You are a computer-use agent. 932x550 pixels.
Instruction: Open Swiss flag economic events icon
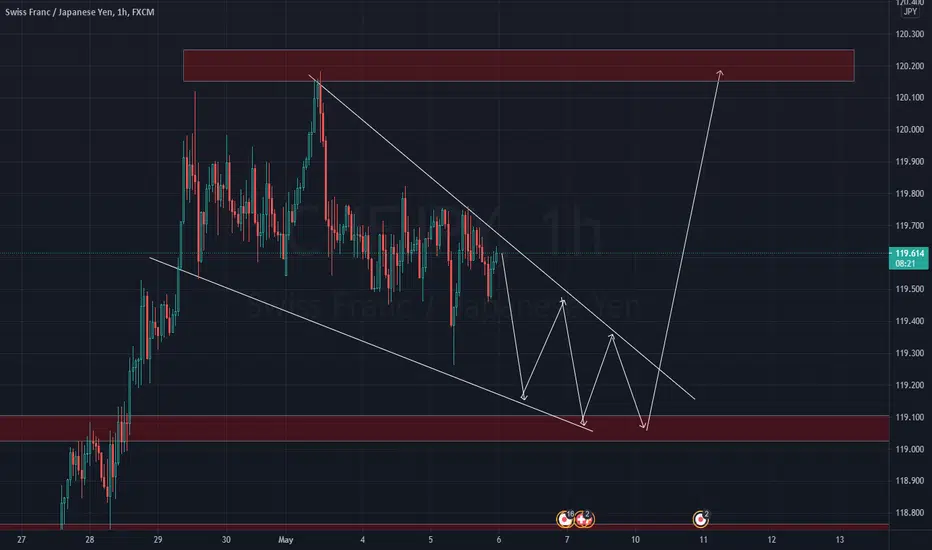pos(584,520)
